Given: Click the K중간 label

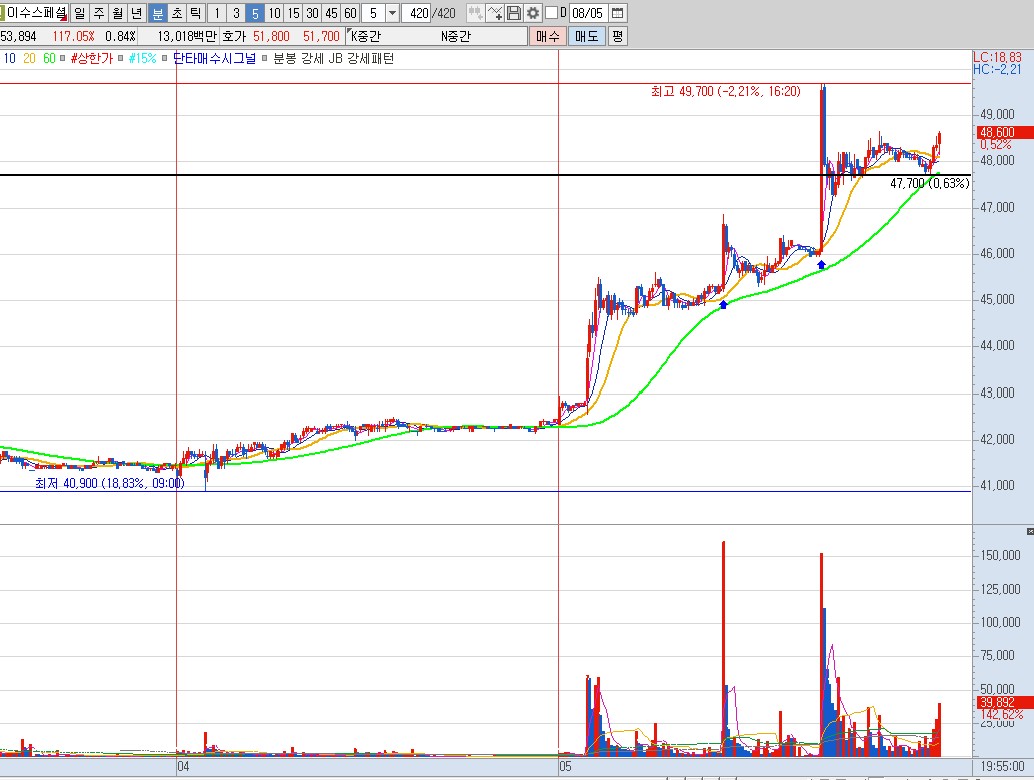Looking at the screenshot, I should coord(366,36).
